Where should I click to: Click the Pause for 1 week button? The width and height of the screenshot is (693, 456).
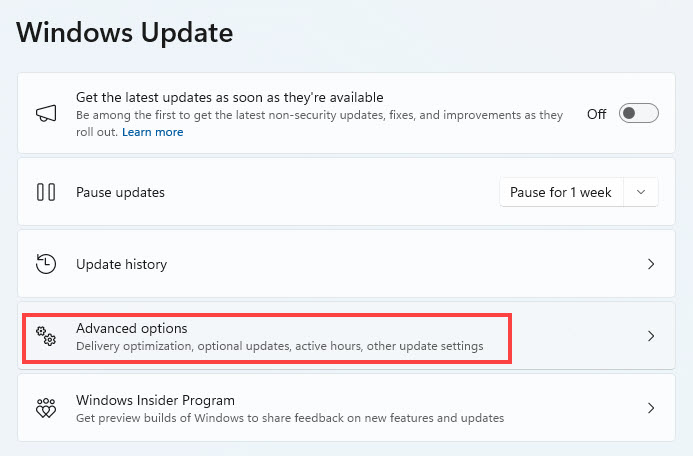pyautogui.click(x=561, y=192)
